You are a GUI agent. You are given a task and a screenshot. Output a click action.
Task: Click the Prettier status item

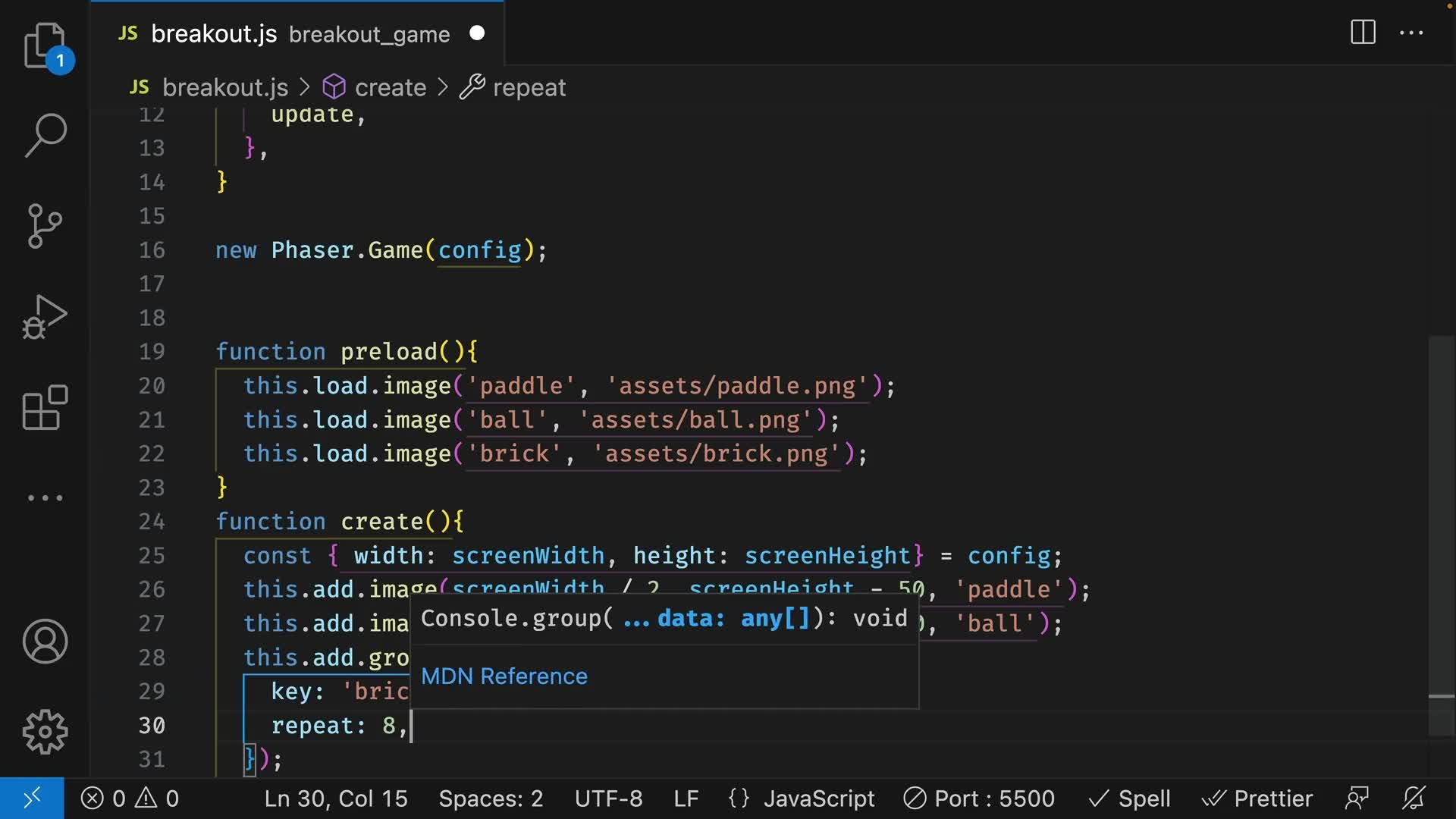tap(1257, 799)
